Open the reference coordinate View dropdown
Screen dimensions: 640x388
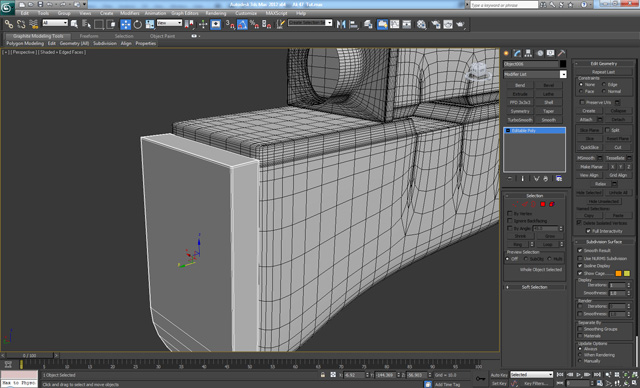(169, 23)
